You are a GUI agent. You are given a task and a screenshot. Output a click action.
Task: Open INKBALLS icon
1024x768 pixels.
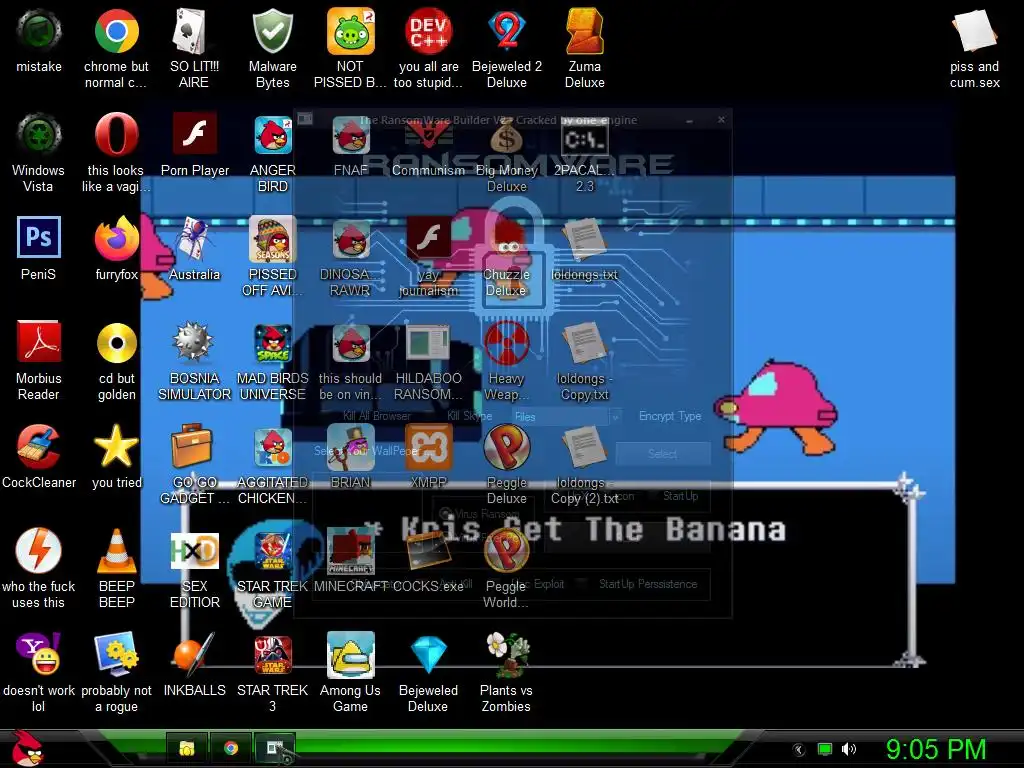pos(194,654)
